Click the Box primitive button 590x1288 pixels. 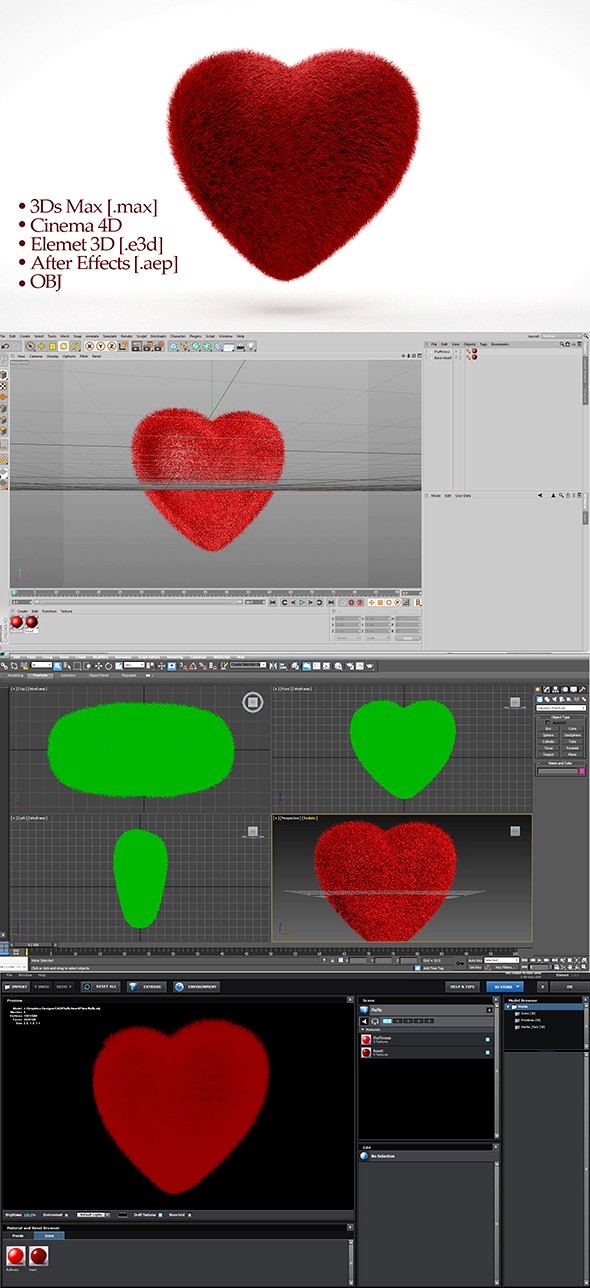[548, 729]
